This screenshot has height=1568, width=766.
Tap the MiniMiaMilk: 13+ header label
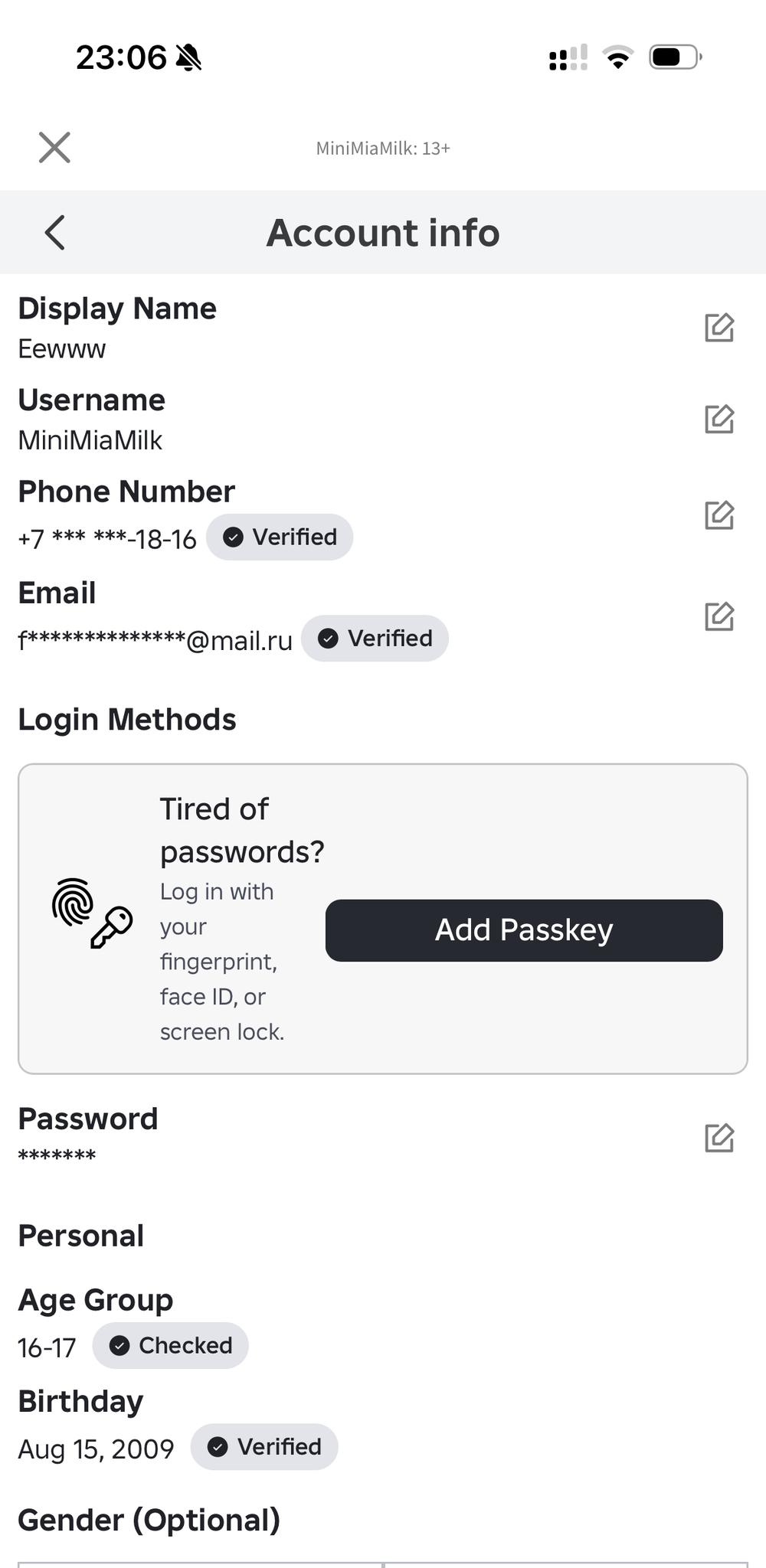tap(383, 149)
